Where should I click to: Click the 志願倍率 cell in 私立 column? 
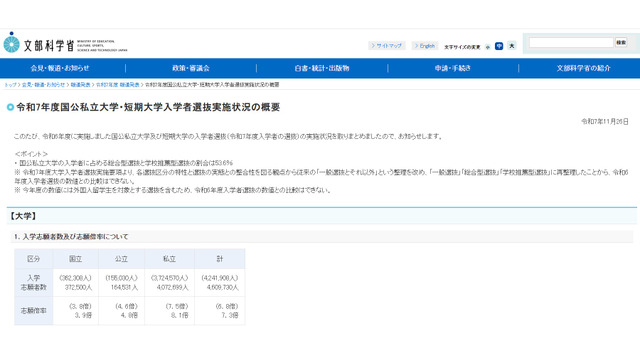pyautogui.click(x=169, y=311)
